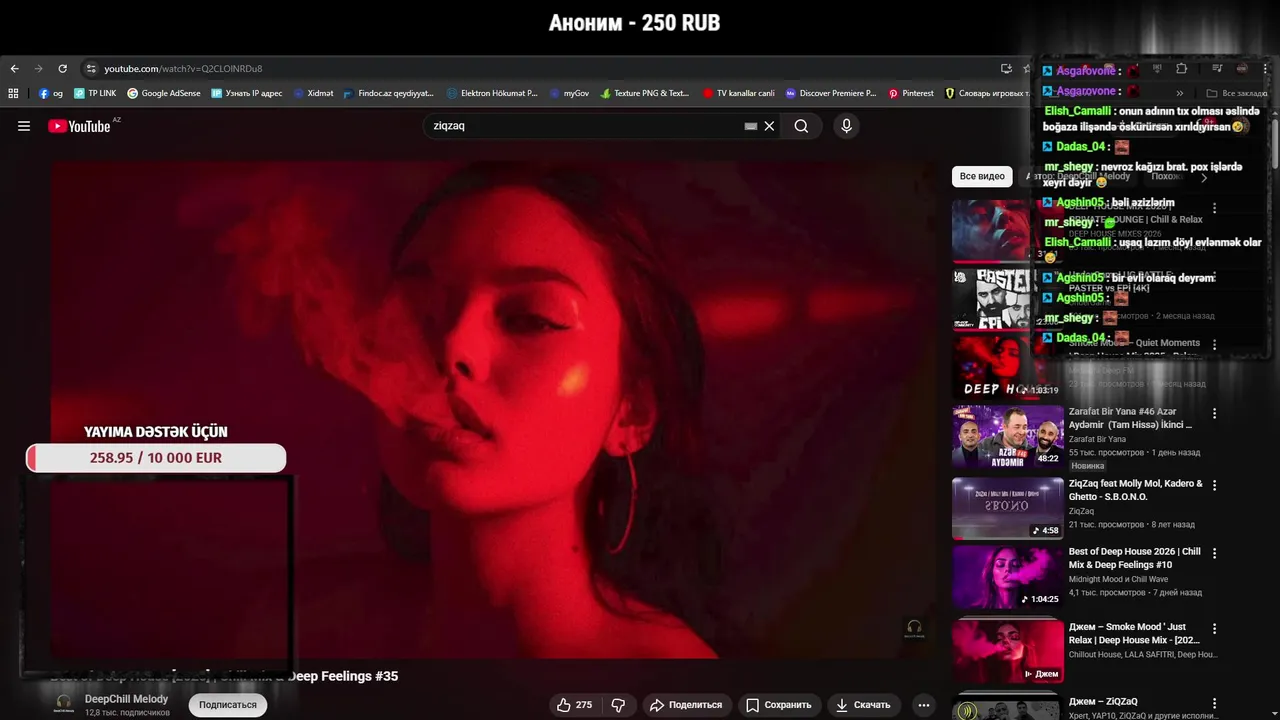This screenshot has width=1280, height=720.
Task: Open the Узнать IP адрес bookmark
Action: [247, 93]
